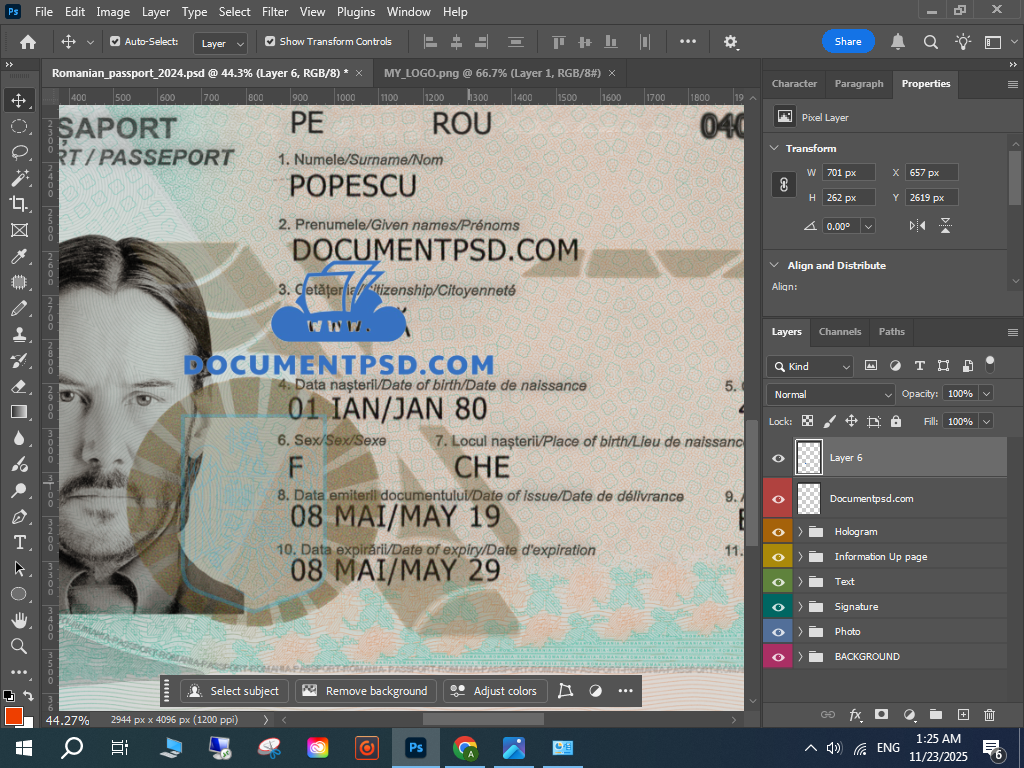This screenshot has width=1024, height=768.
Task: Uncheck the Auto-Select checkbox
Action: (115, 42)
